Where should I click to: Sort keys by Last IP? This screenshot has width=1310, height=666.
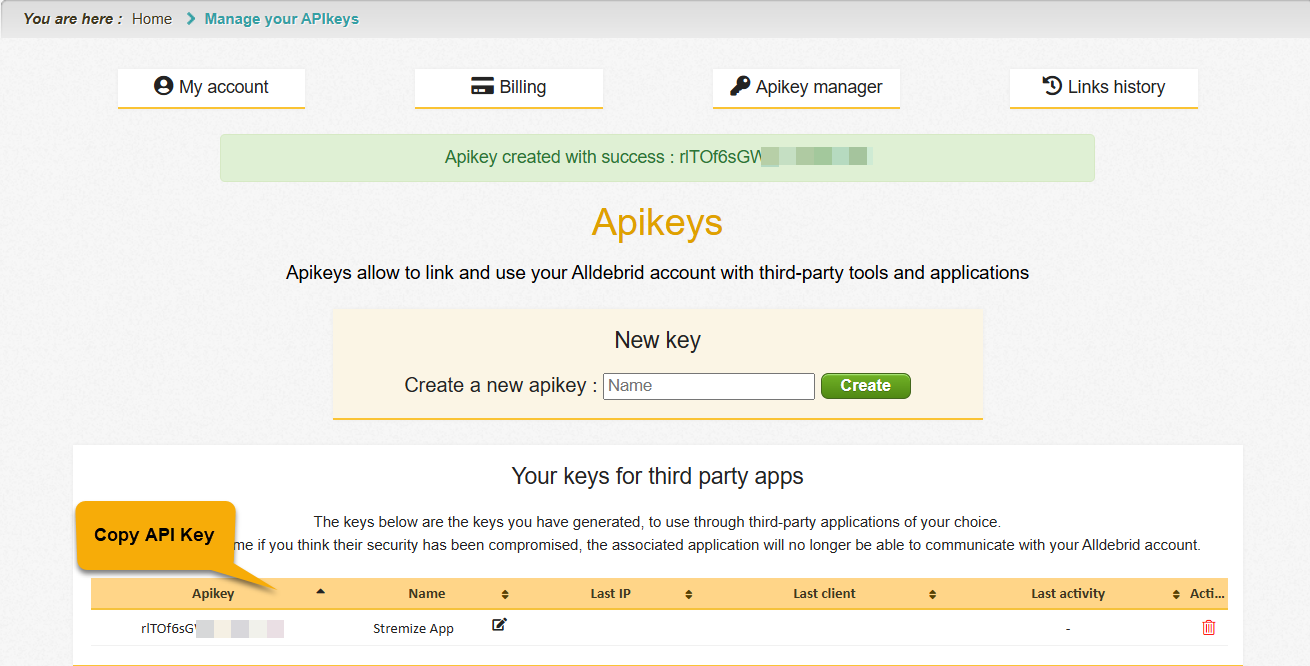[687, 592]
